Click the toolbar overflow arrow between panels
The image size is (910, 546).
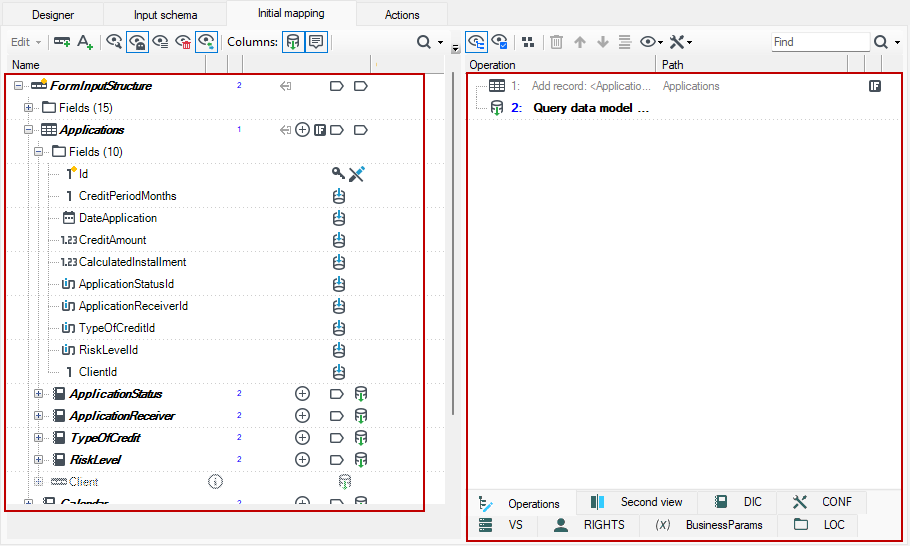(456, 49)
